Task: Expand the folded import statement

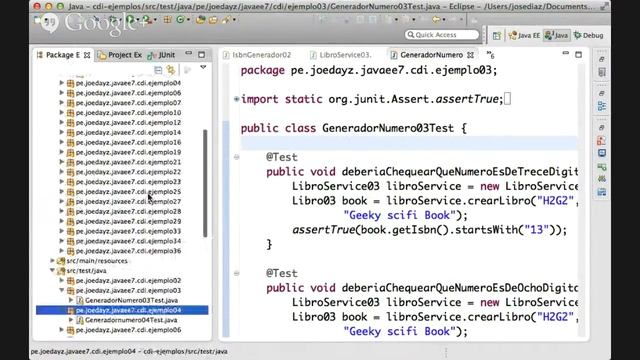Action: pos(236,99)
